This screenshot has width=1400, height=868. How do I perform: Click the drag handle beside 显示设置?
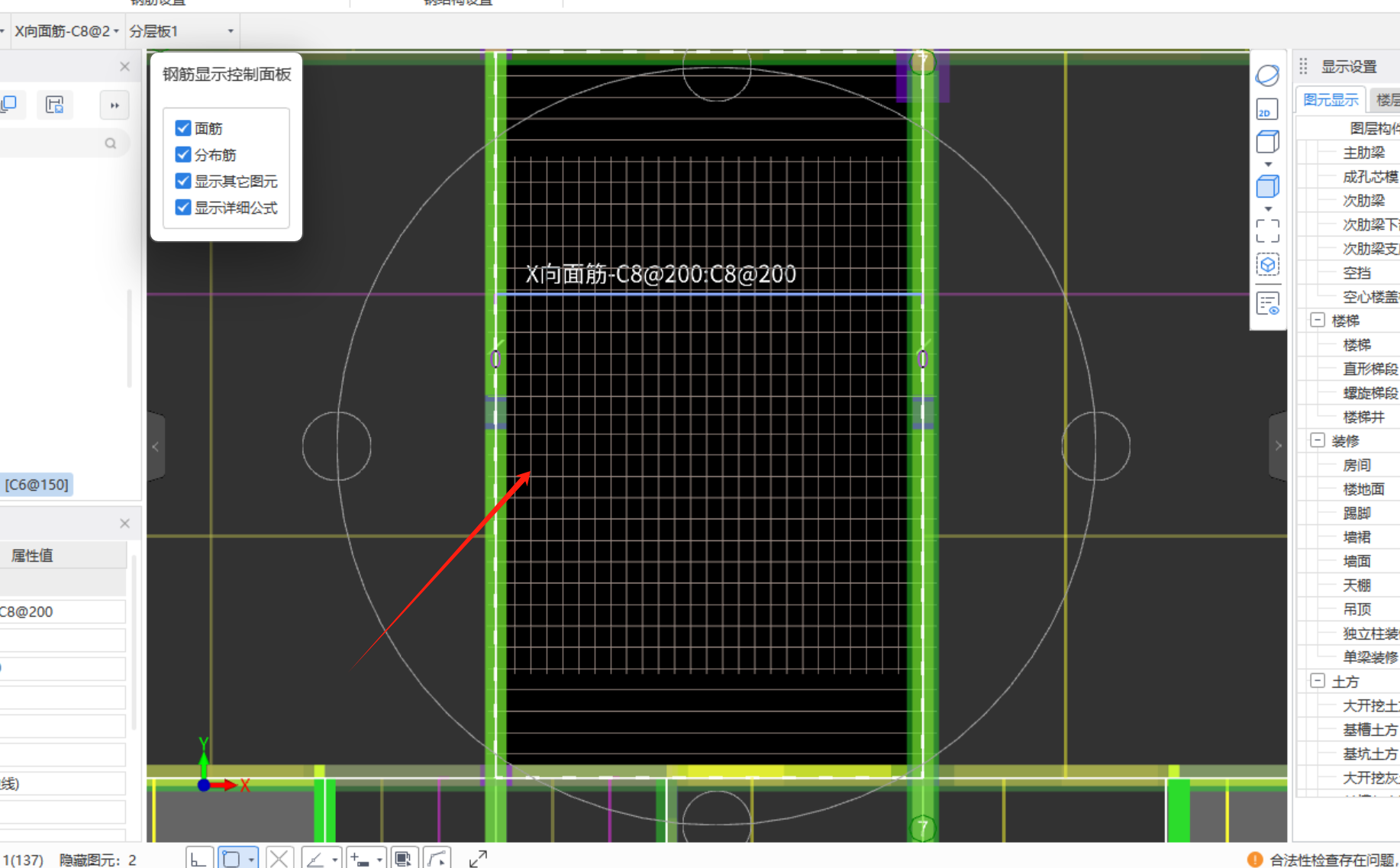click(x=1304, y=66)
